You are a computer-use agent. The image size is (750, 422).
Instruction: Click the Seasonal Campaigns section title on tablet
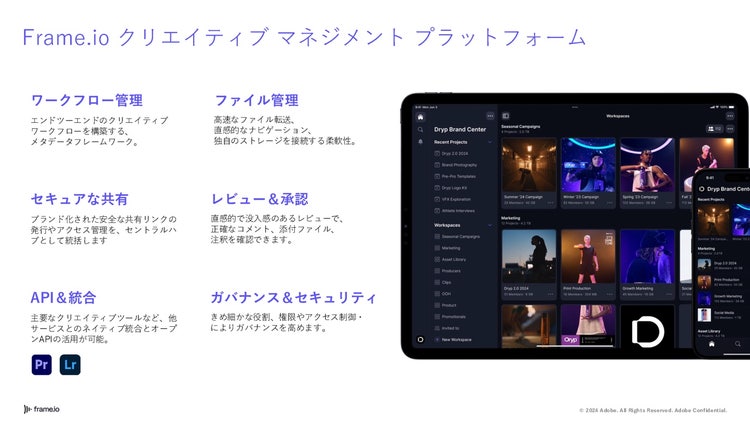521,127
